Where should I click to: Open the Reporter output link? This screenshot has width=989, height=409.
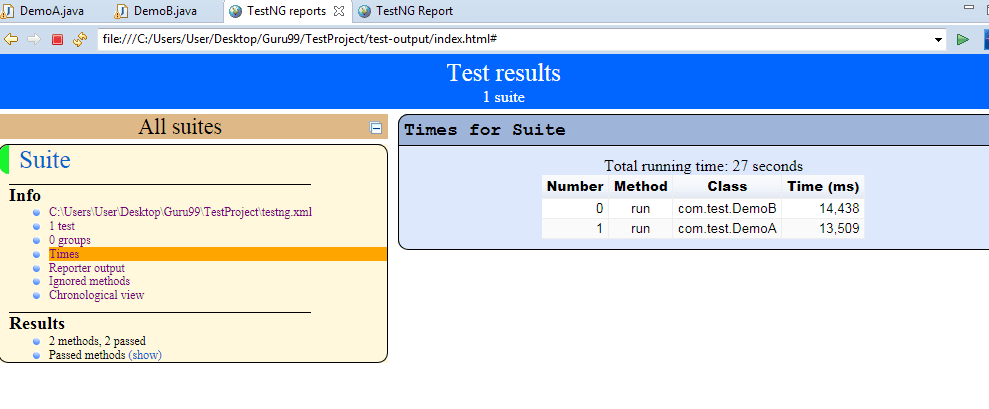click(87, 268)
